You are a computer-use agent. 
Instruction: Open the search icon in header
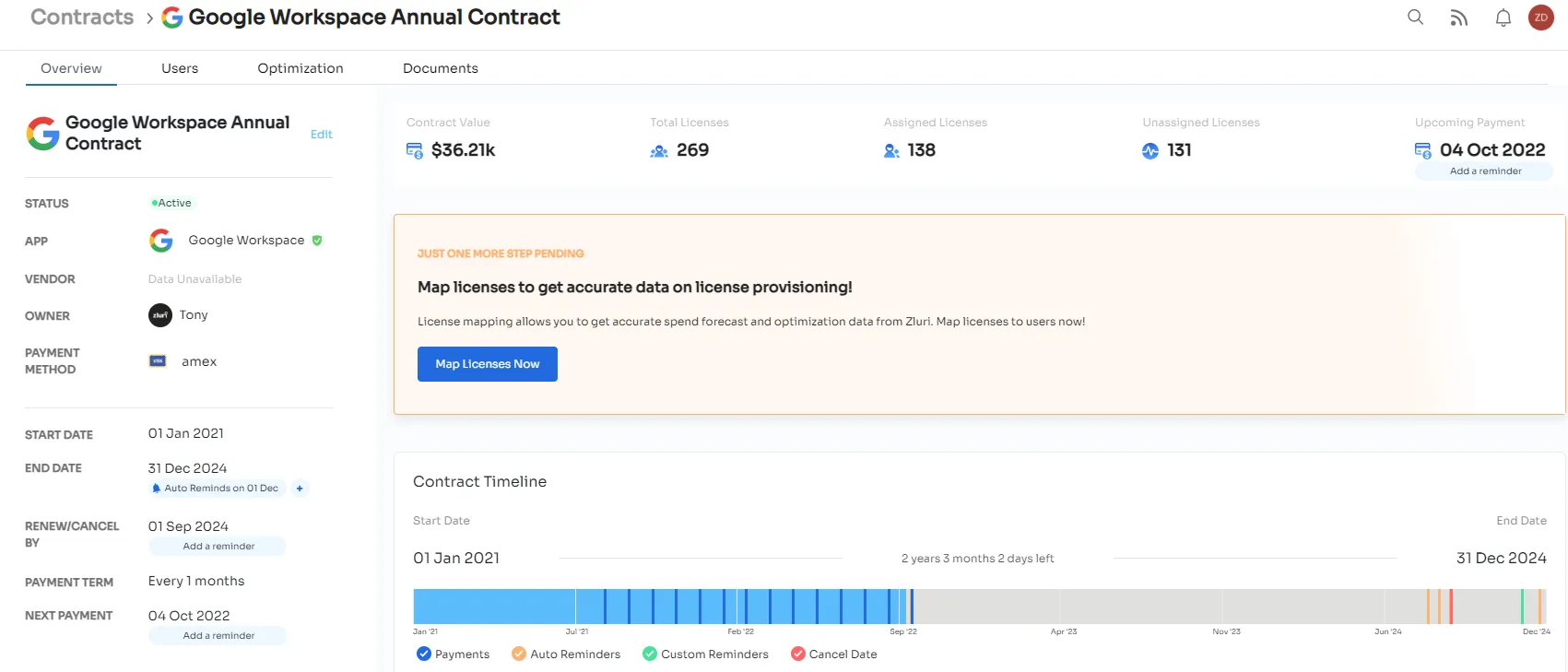coord(1415,17)
